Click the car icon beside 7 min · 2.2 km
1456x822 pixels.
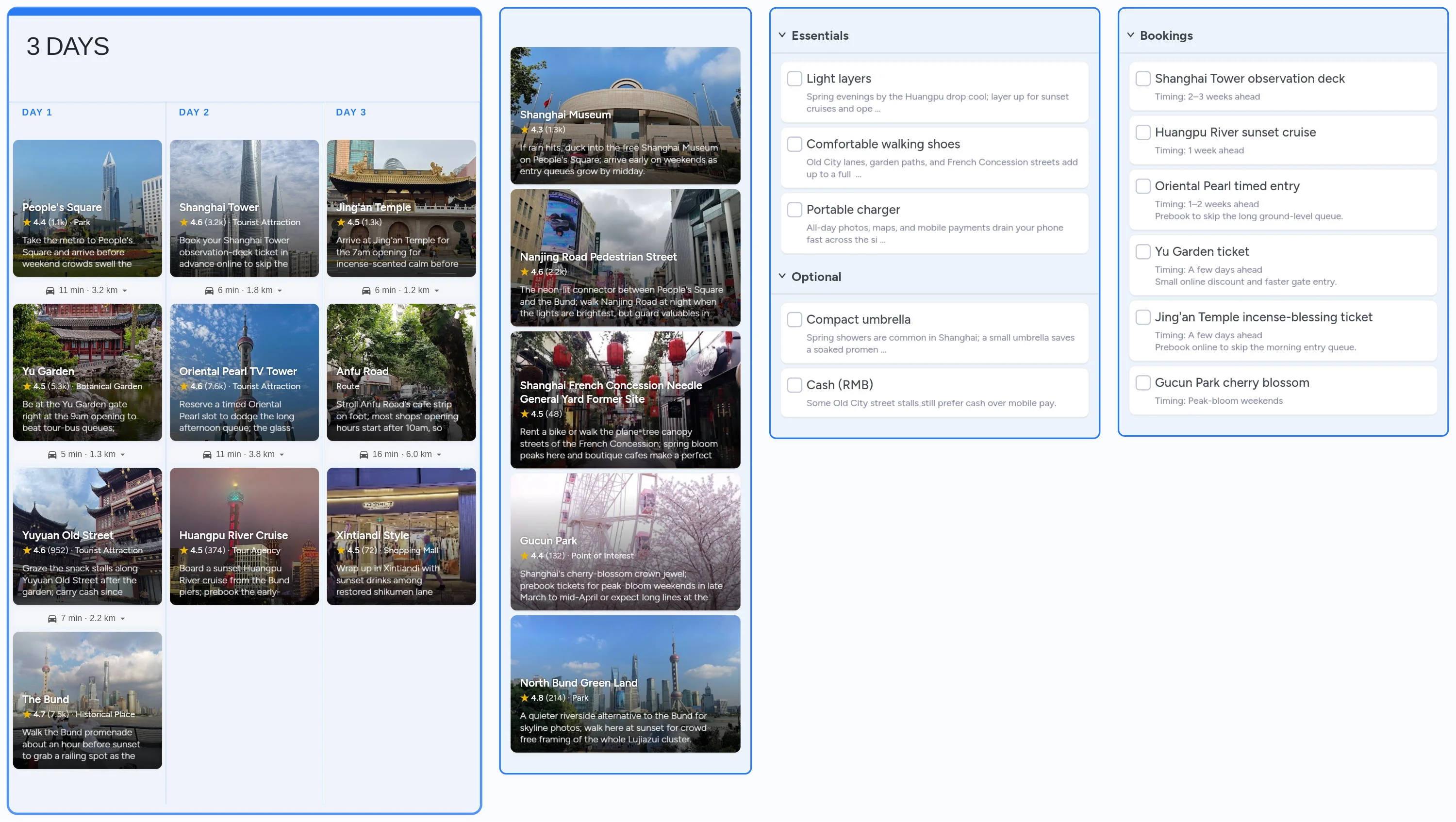tap(52, 618)
